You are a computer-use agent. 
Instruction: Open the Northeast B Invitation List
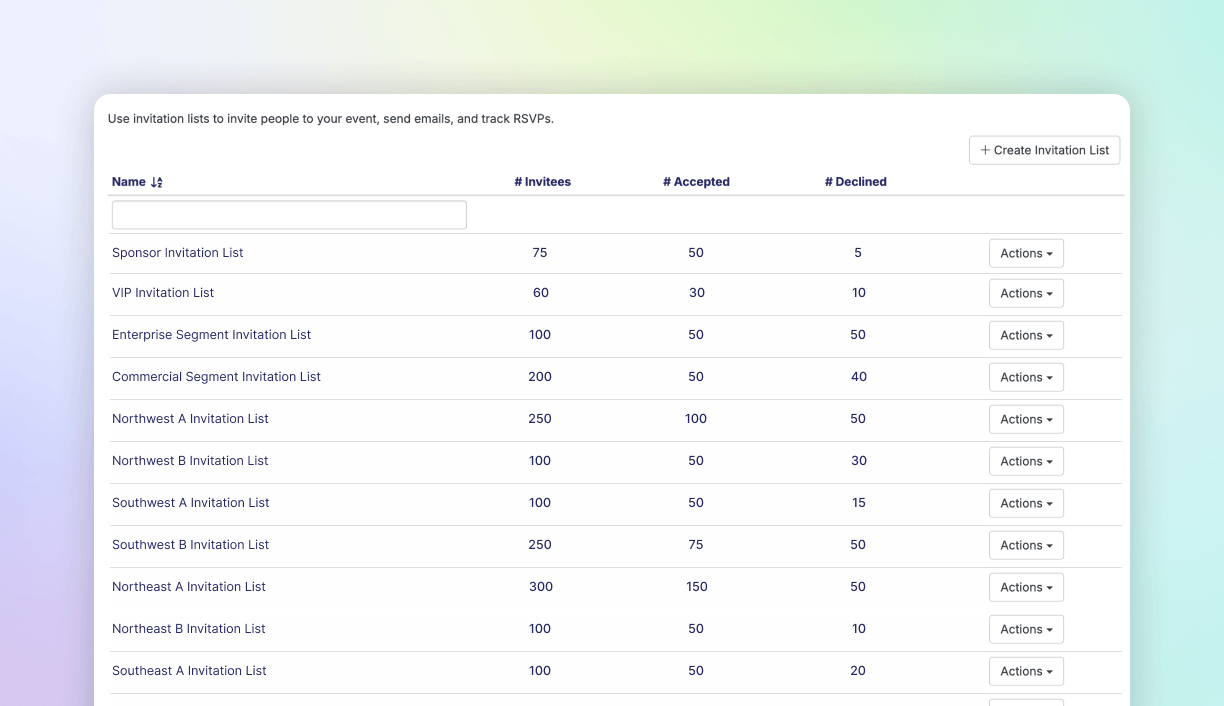coord(189,629)
